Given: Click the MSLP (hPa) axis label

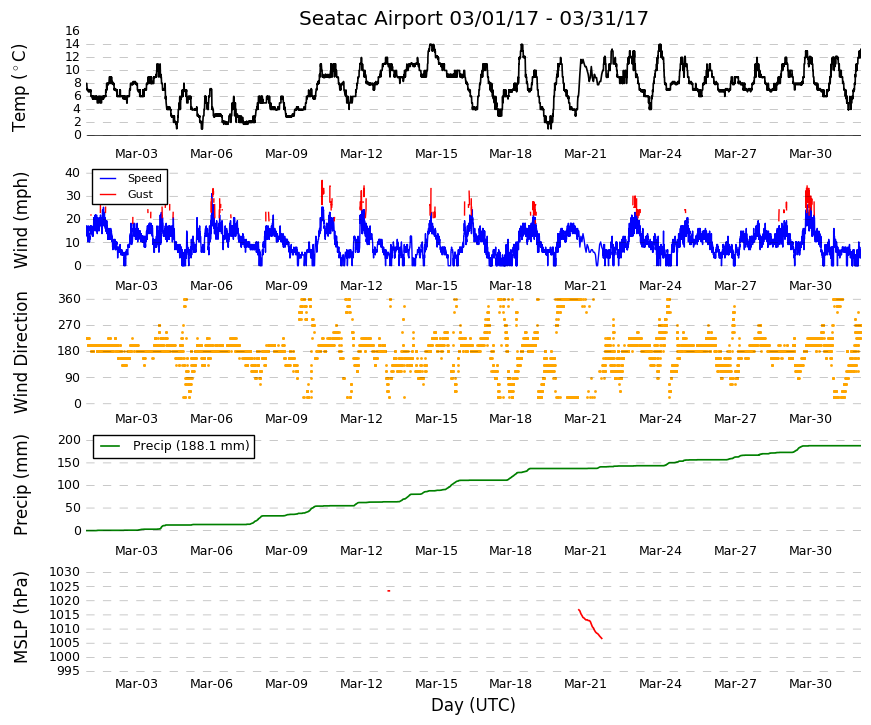Looking at the screenshot, I should pos(19,617).
